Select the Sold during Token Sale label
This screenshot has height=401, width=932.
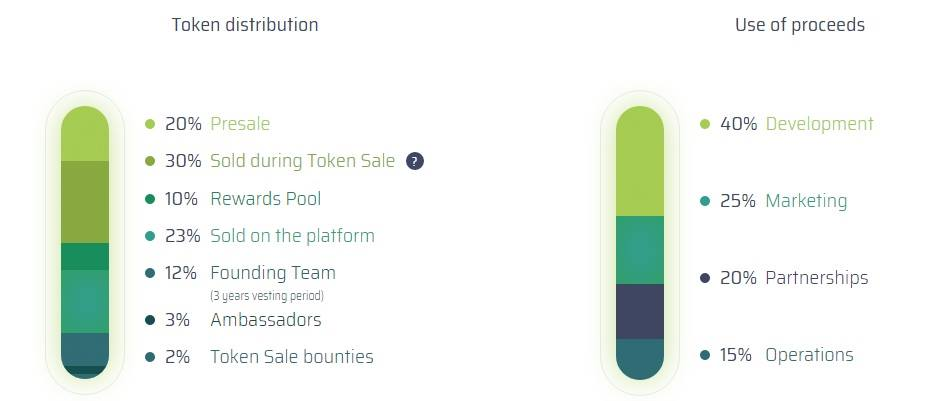[302, 161]
